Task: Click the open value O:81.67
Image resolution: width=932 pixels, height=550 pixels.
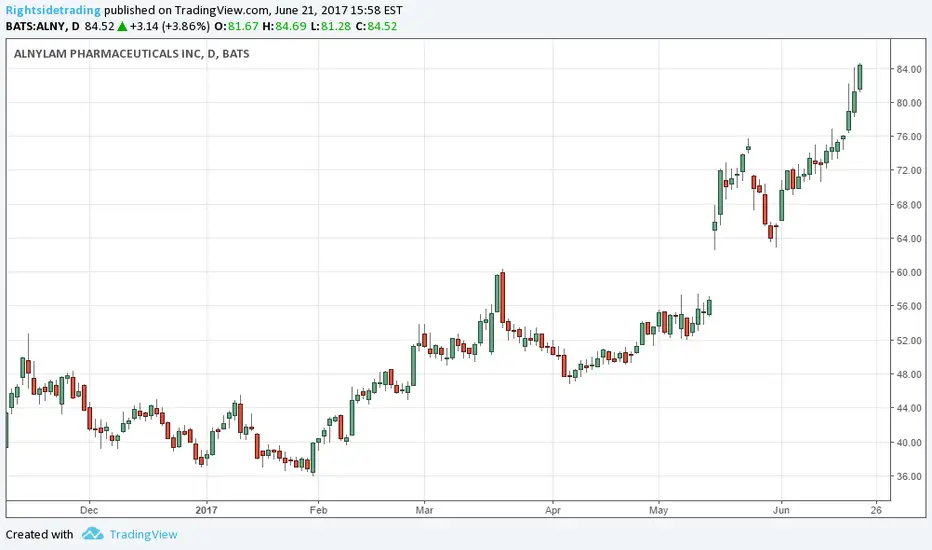Action: (x=237, y=26)
